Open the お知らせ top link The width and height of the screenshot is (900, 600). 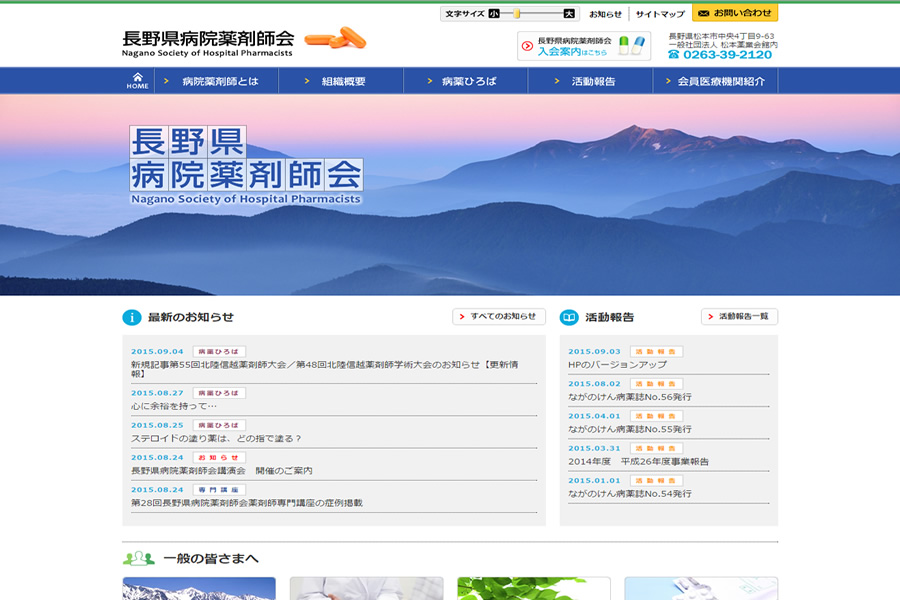click(x=605, y=14)
